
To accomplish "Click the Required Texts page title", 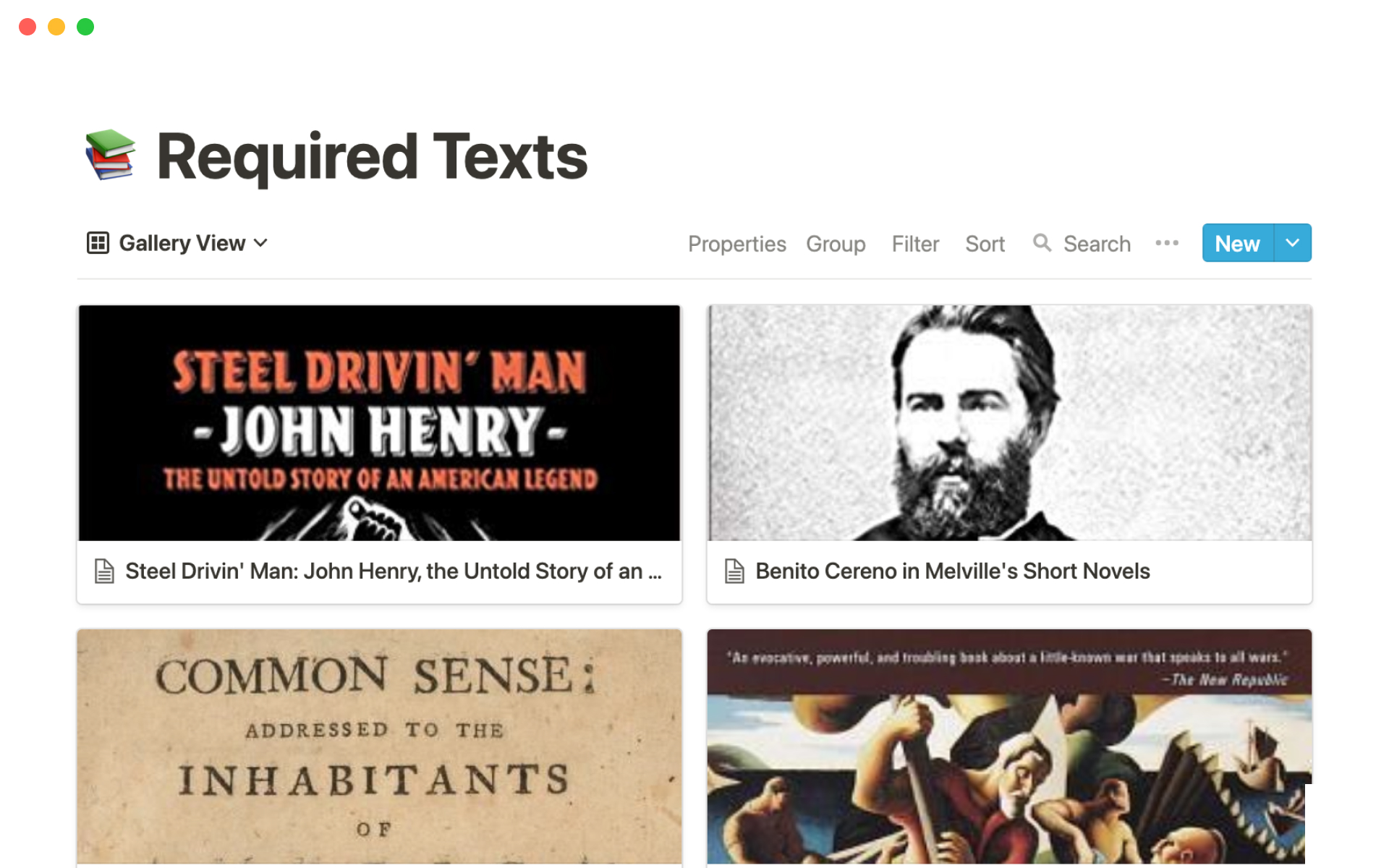I will tap(372, 156).
